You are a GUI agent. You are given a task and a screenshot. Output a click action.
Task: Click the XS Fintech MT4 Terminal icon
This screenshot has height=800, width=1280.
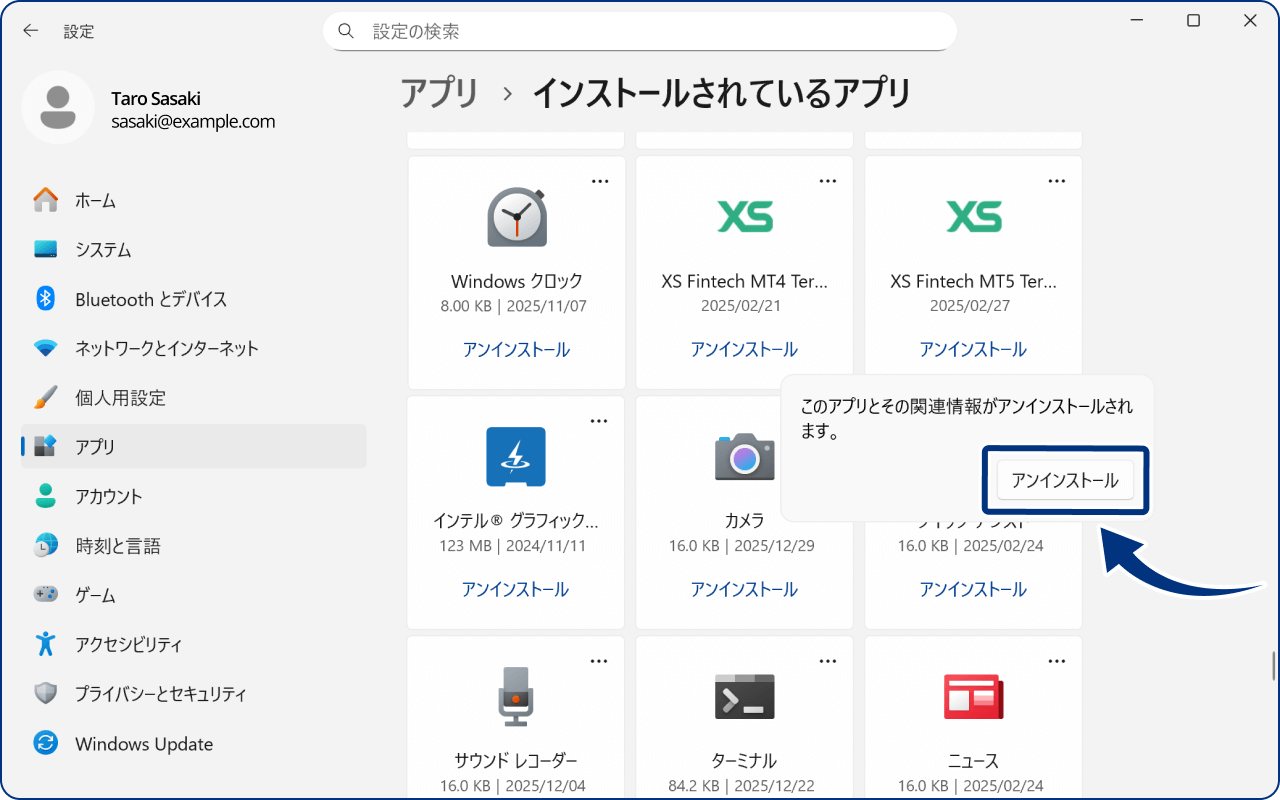[x=744, y=216]
